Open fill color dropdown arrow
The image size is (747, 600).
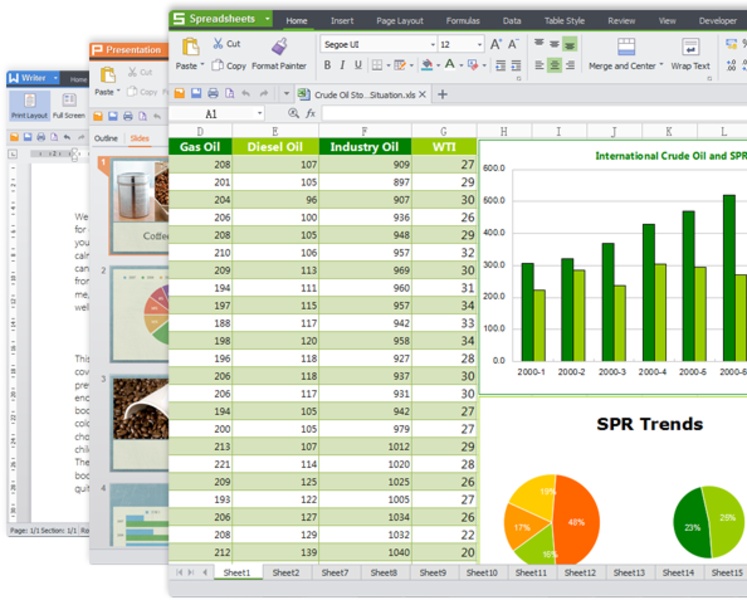(x=438, y=66)
